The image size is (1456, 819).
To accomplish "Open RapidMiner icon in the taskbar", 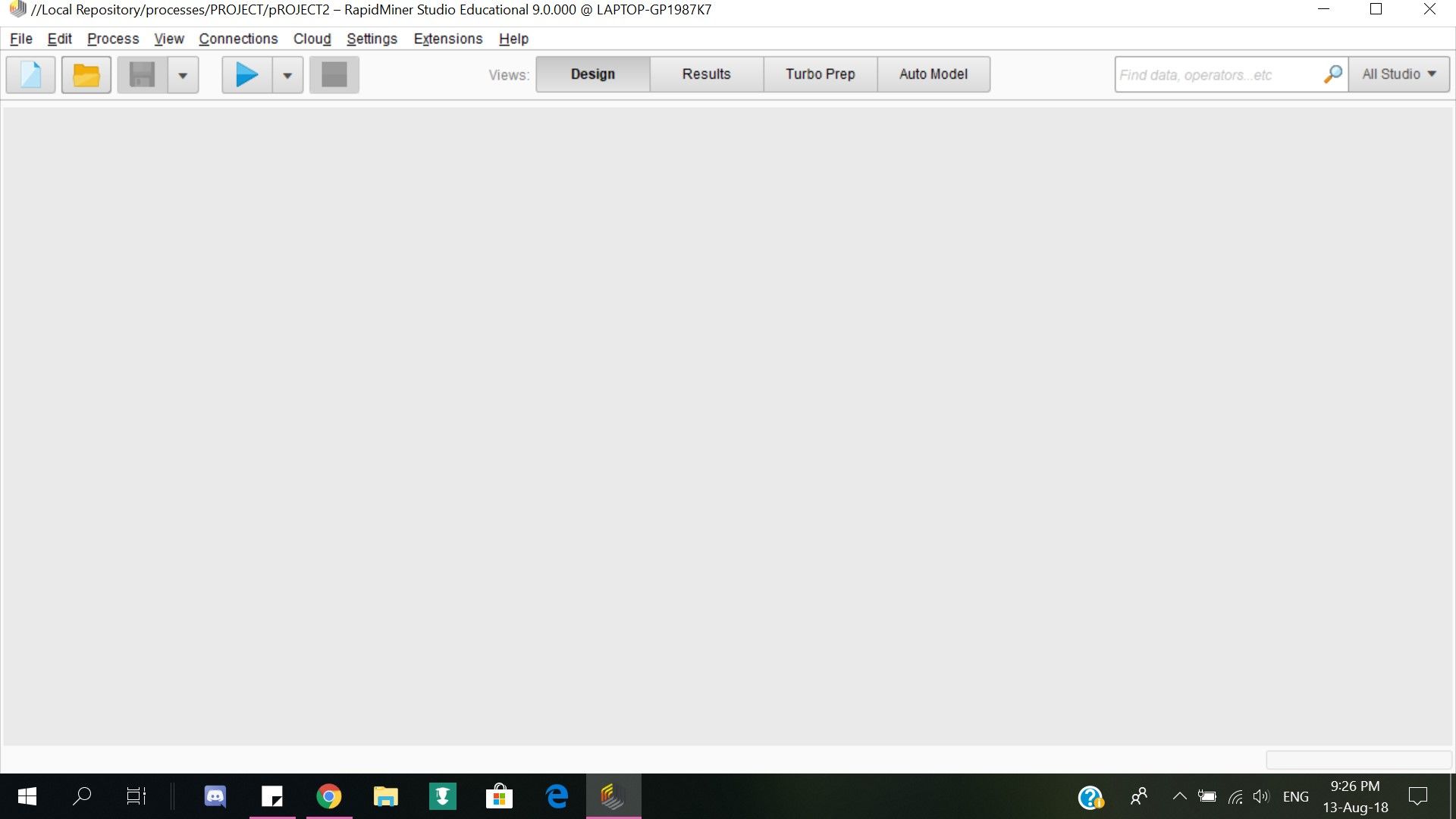I will (x=613, y=796).
